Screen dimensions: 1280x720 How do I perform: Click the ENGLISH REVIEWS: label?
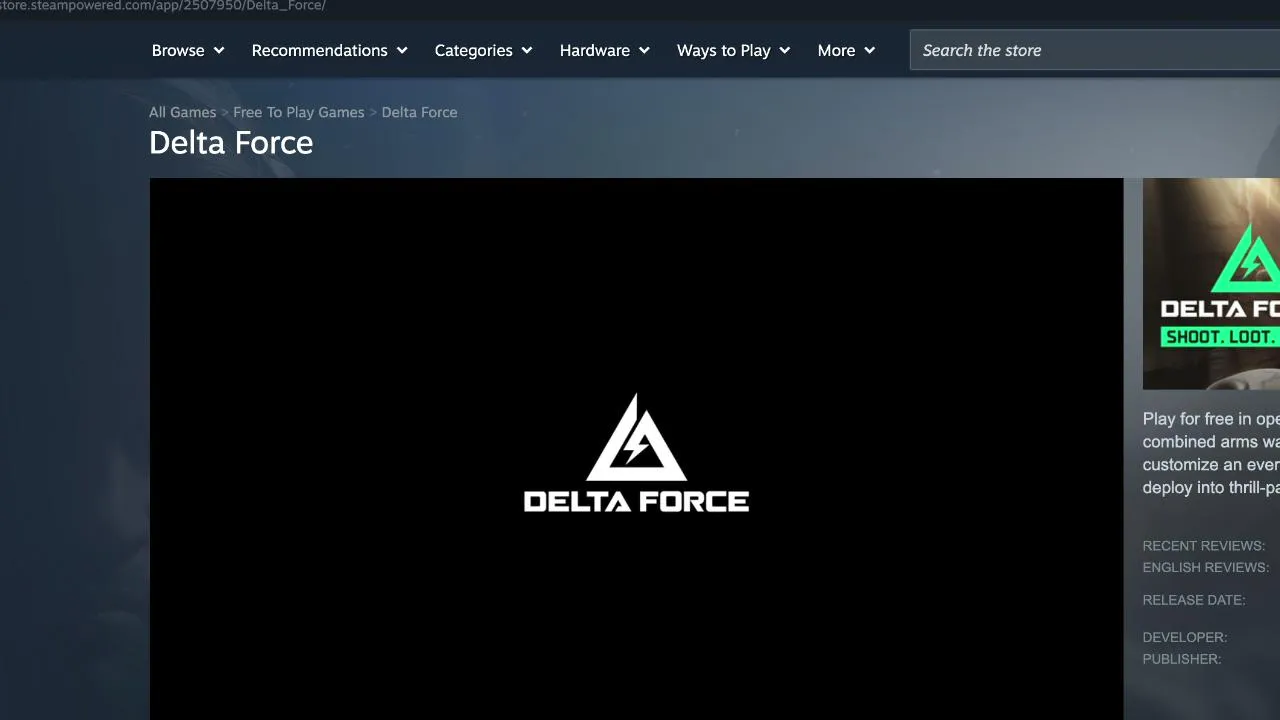[x=1206, y=567]
